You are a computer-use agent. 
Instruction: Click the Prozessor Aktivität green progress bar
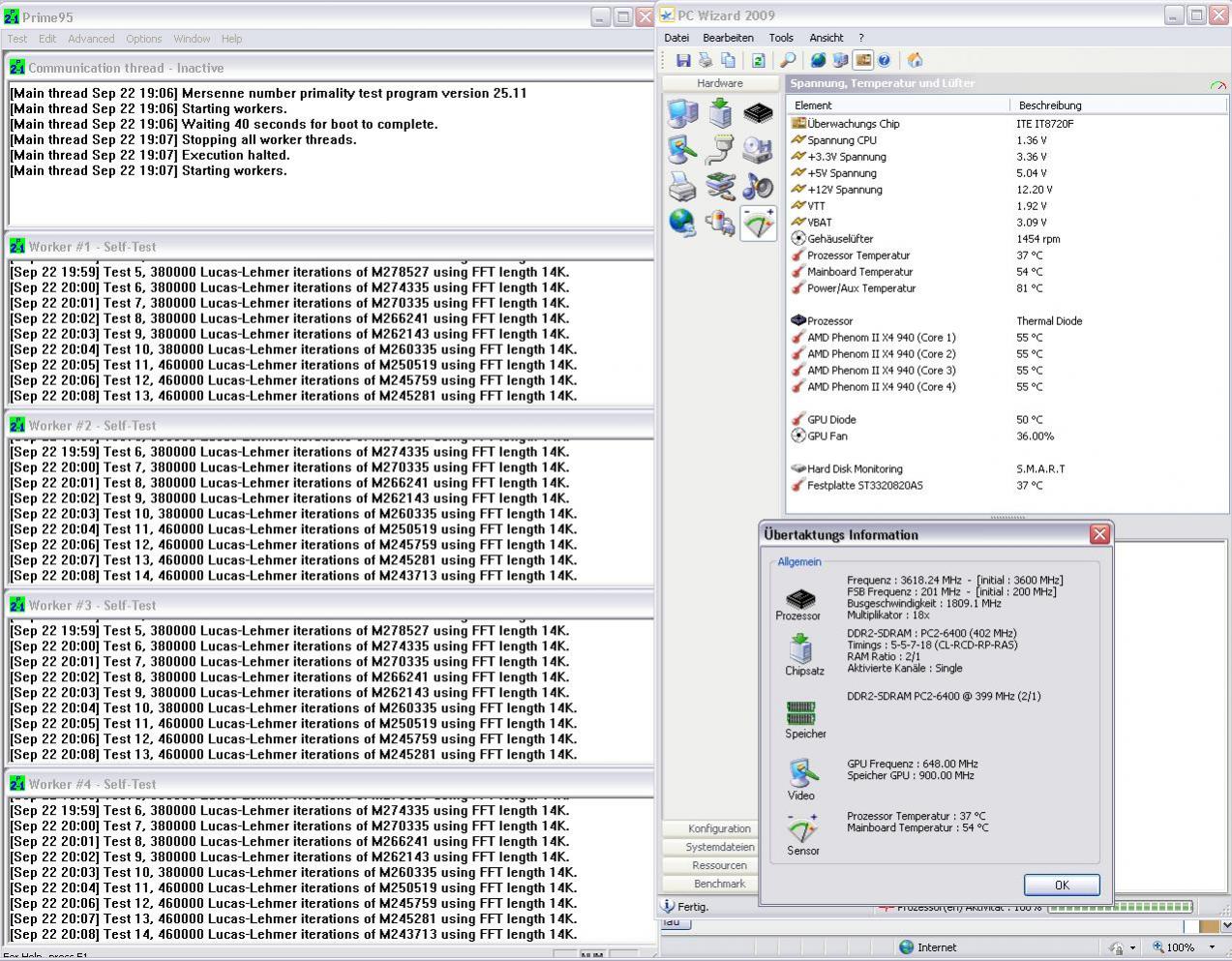pyautogui.click(x=1121, y=908)
